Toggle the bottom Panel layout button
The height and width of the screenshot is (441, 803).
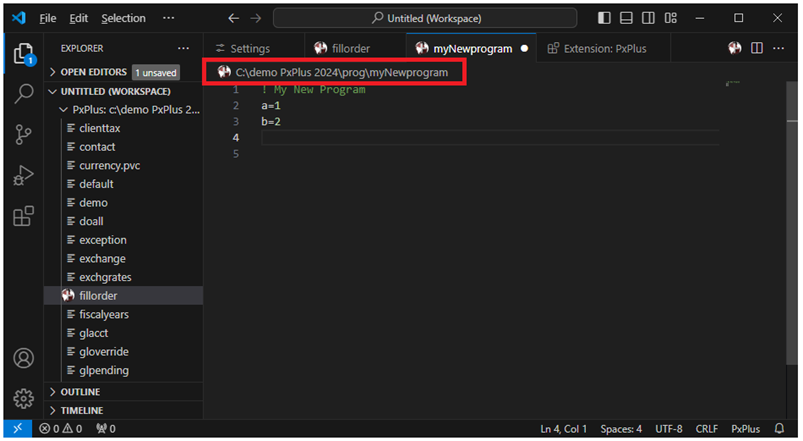626,18
